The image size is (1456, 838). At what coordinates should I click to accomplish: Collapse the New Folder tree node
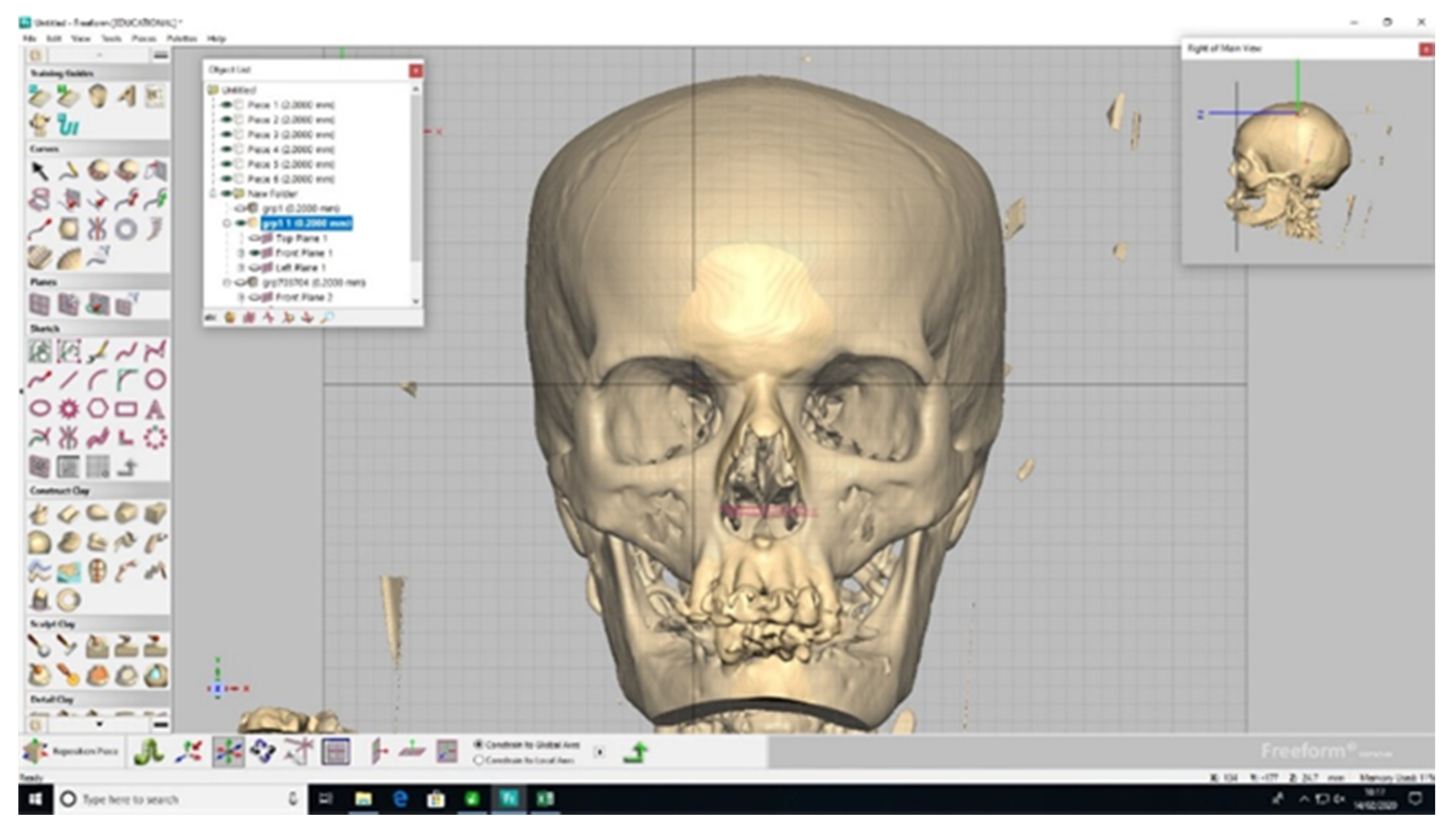coord(213,194)
